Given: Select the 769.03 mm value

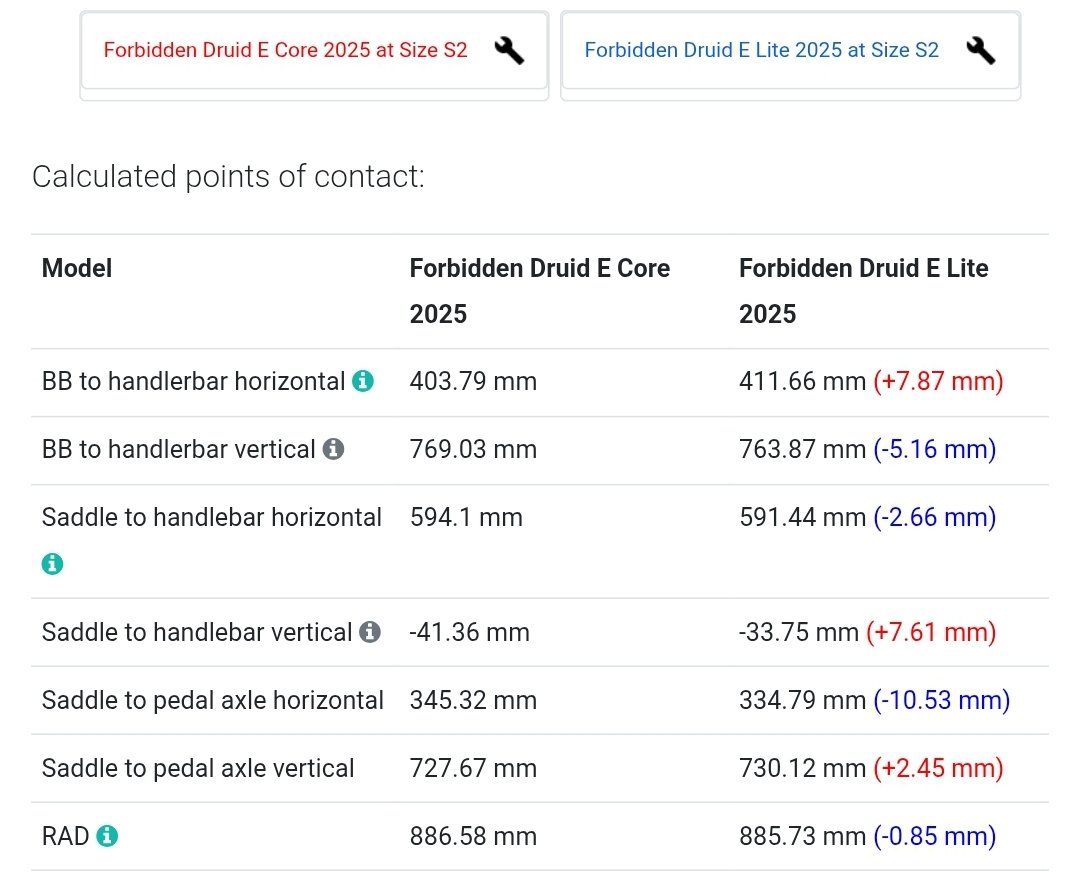Looking at the screenshot, I should click(473, 449).
